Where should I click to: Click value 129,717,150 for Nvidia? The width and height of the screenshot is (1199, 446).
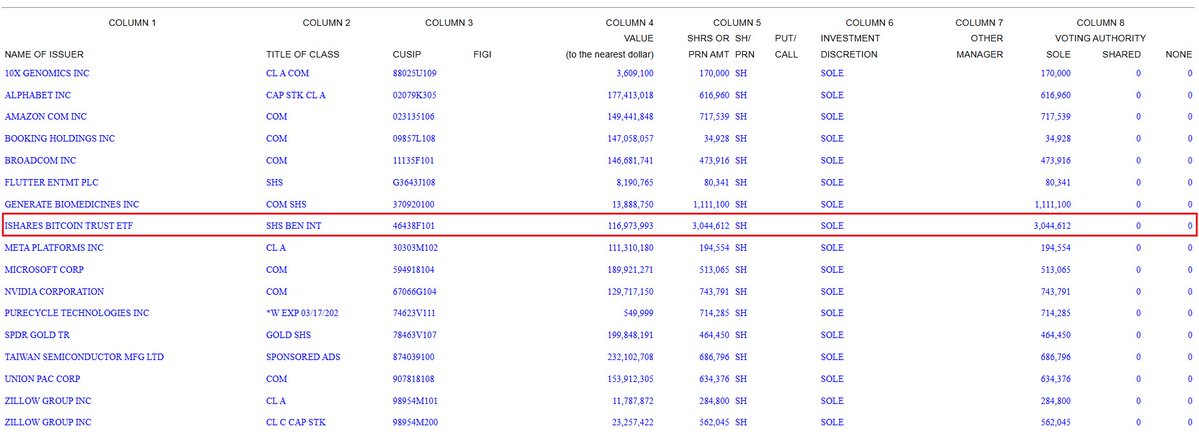(630, 291)
